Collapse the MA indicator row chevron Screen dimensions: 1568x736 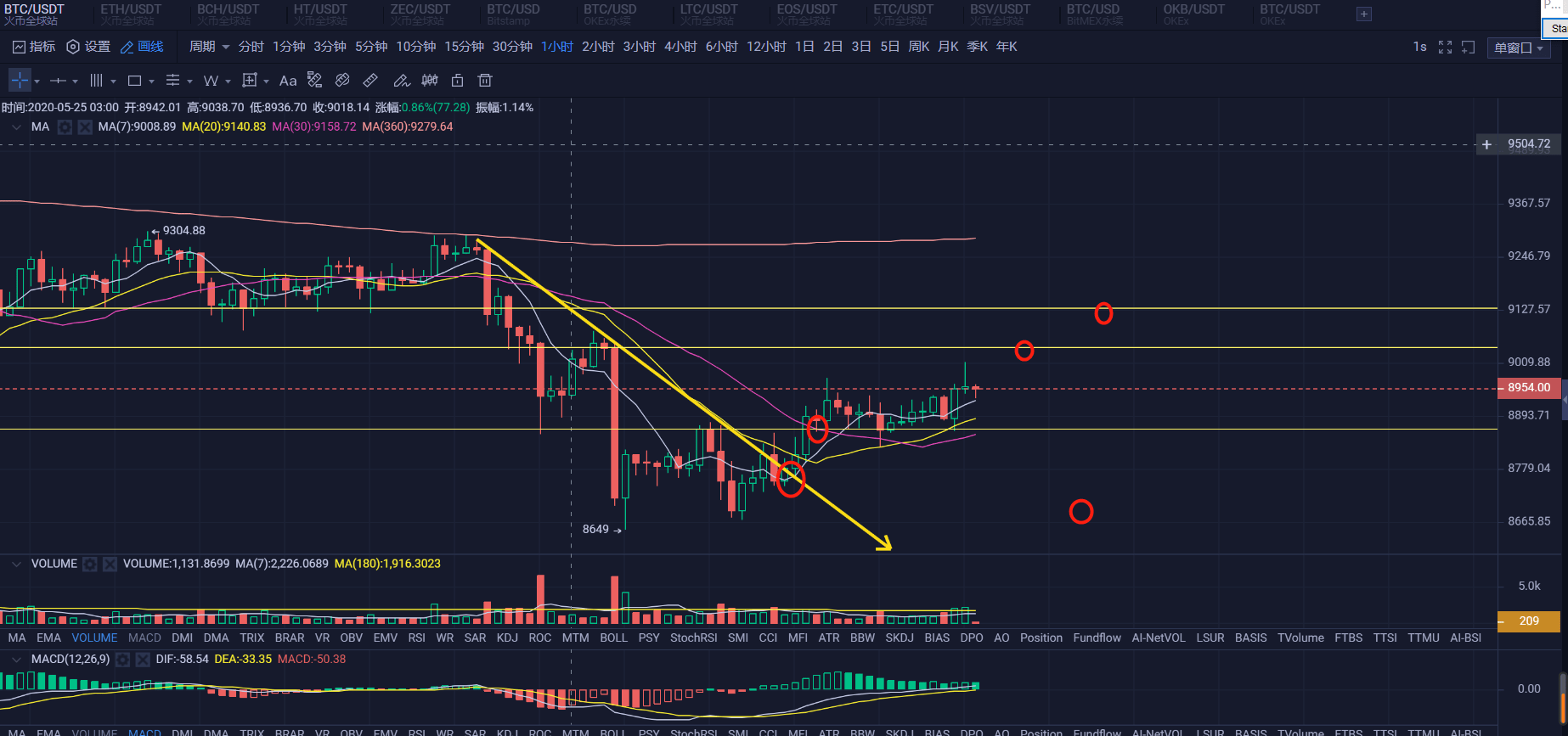pos(16,127)
